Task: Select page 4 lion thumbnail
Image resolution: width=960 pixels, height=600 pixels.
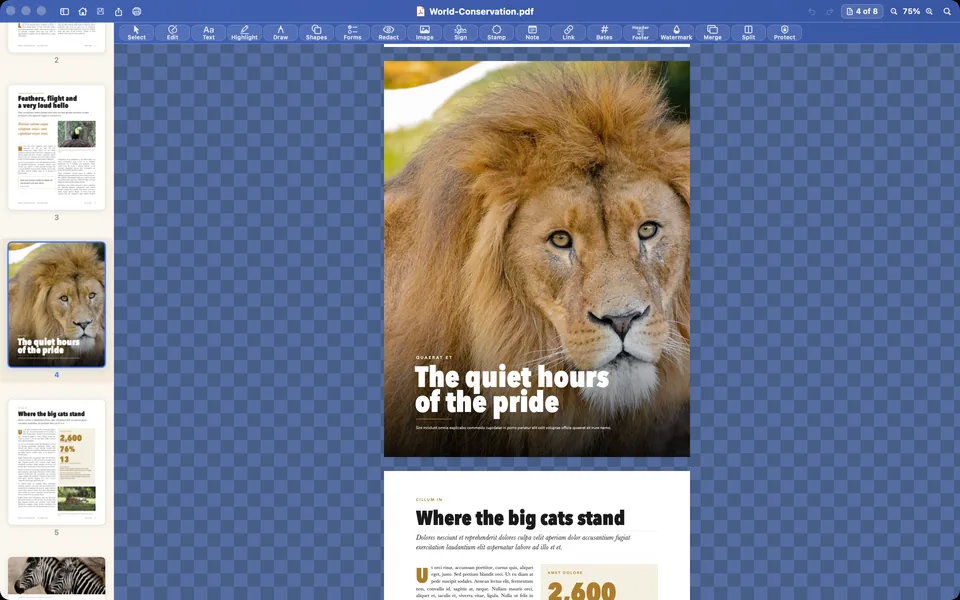Action: tap(56, 304)
